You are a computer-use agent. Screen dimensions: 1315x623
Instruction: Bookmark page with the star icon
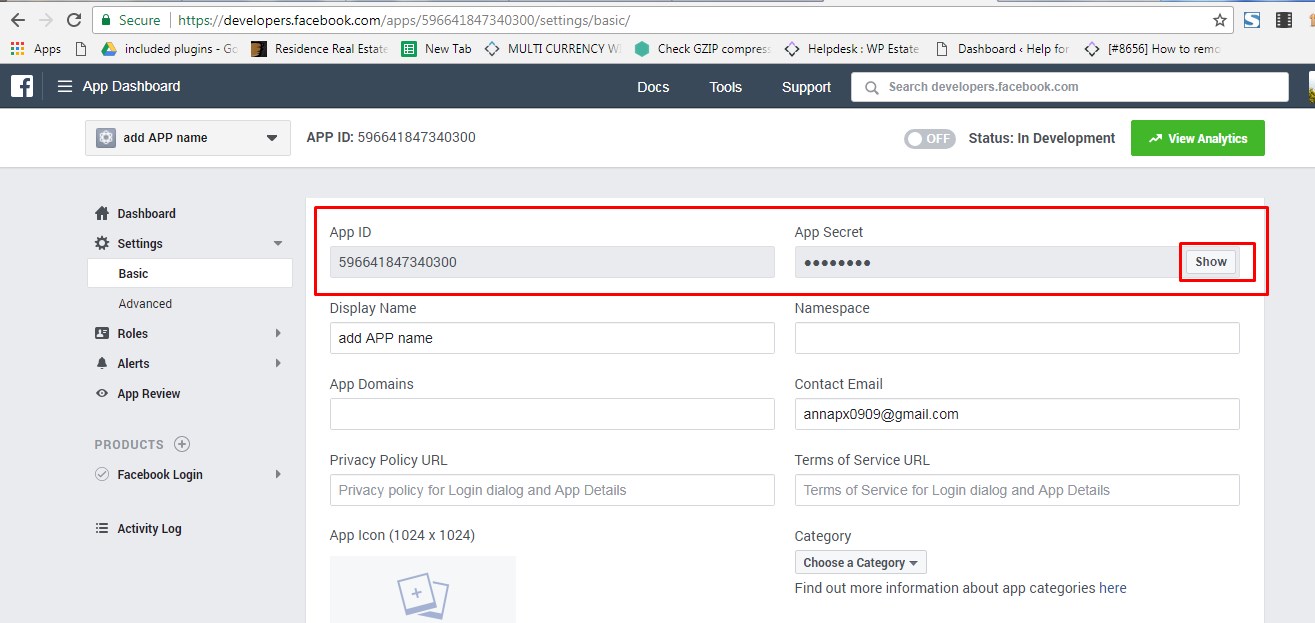click(x=1220, y=20)
